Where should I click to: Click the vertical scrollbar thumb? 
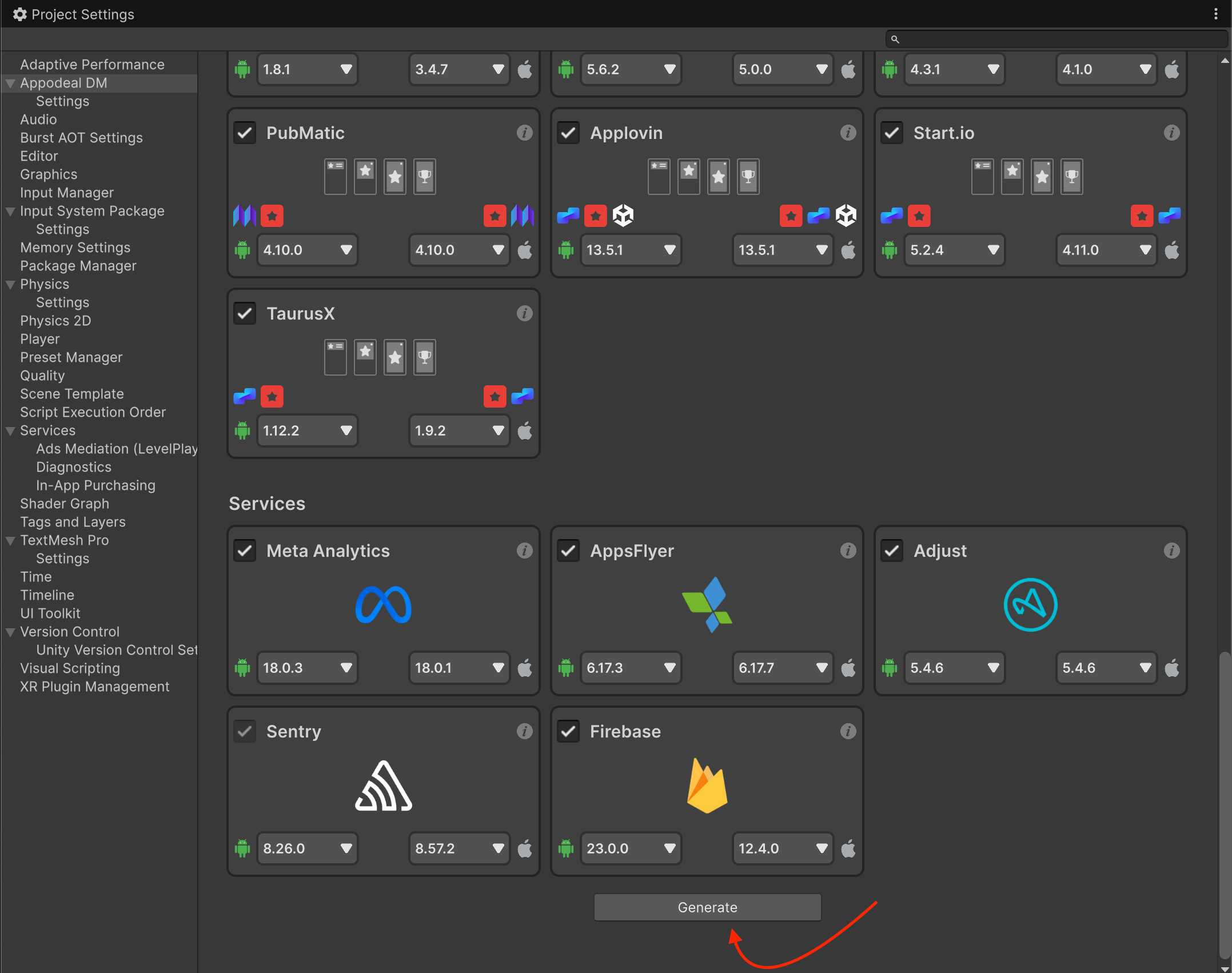coord(1224,806)
